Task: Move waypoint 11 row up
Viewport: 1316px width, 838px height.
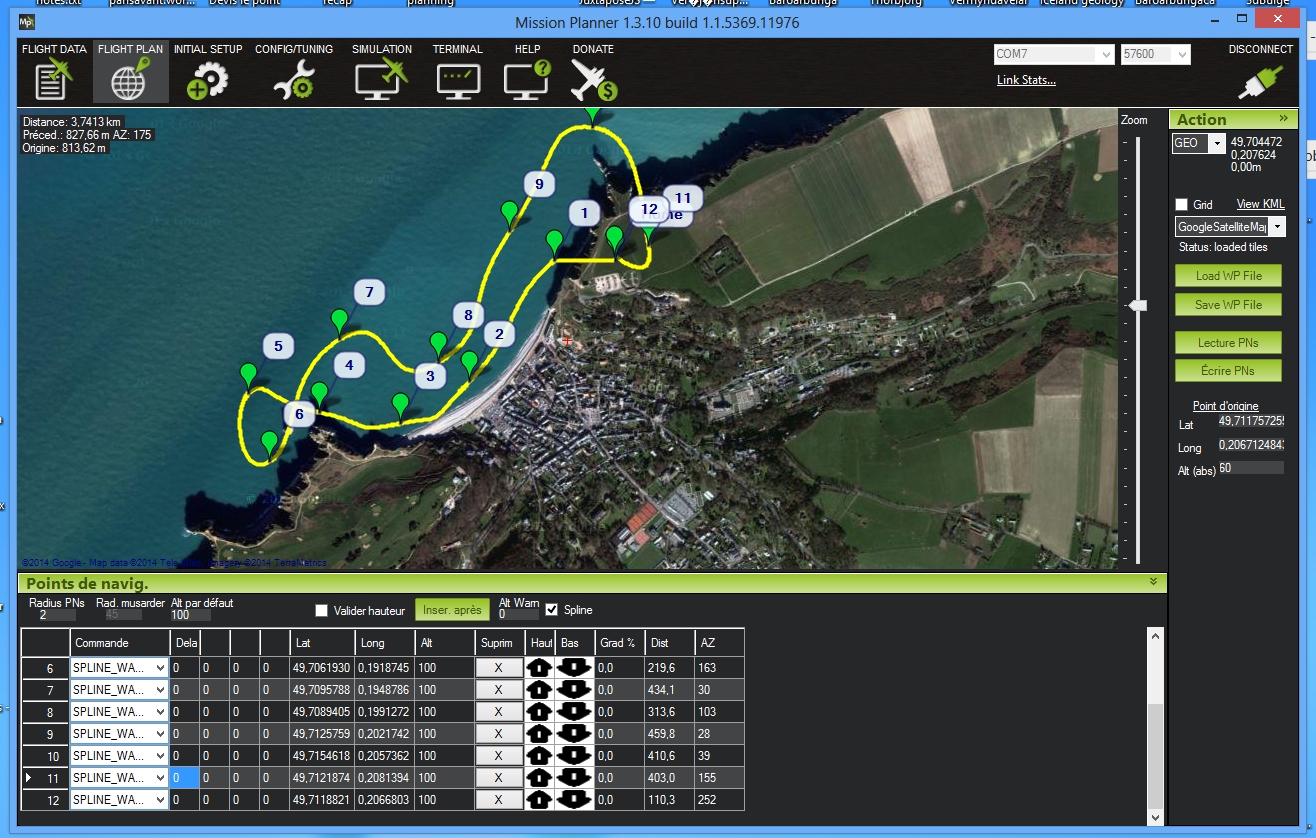Action: click(x=539, y=778)
